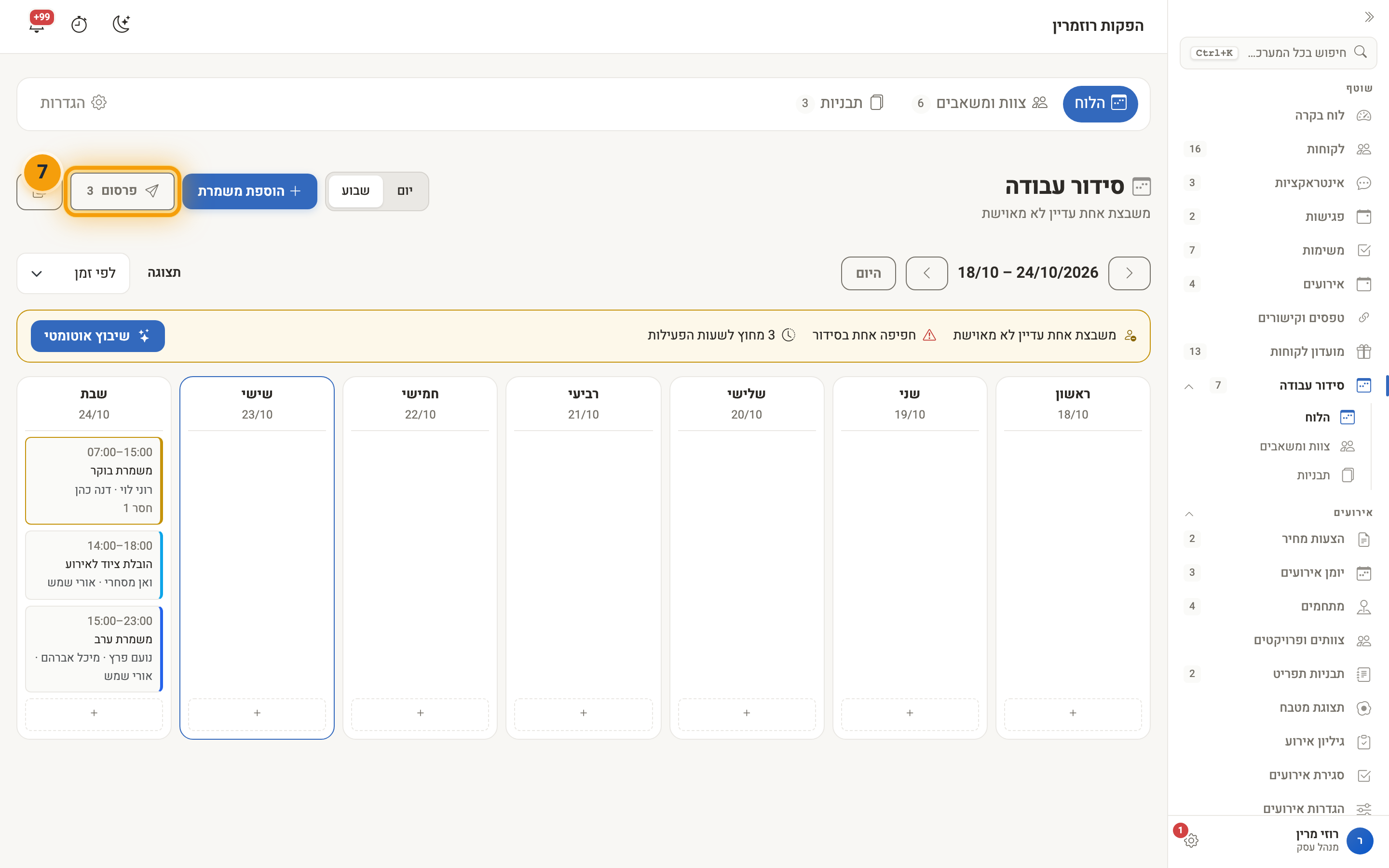Switch to צוות ומשאבים tab
1389x868 pixels.
point(979,103)
